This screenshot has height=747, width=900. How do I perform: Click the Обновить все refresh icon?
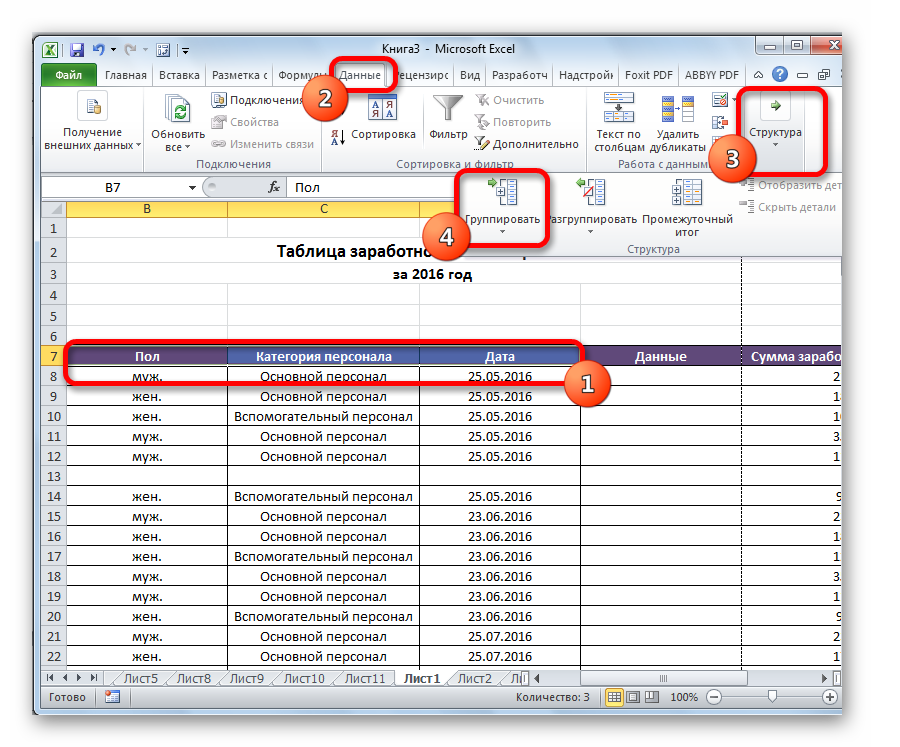[x=178, y=110]
